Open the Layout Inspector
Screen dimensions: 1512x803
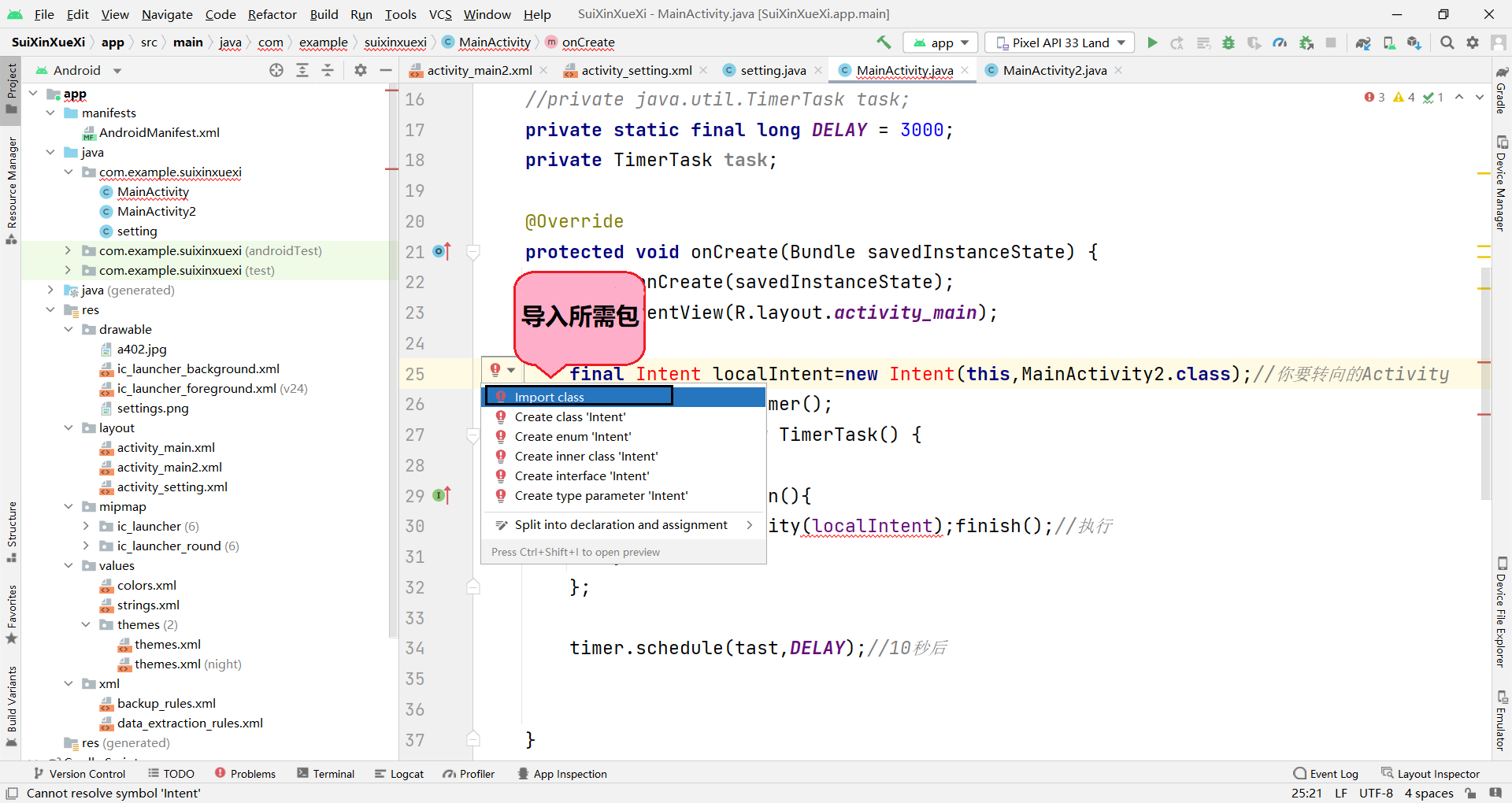coord(1431,774)
